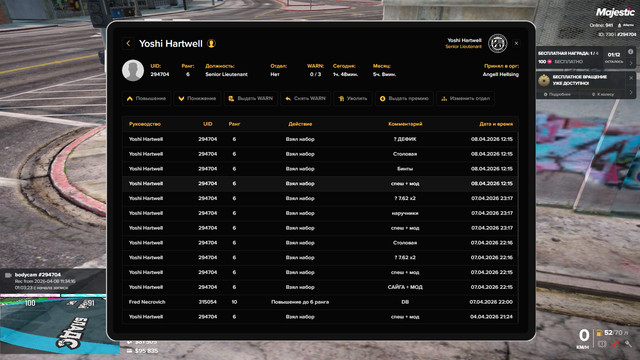Click UID 315054 in the log table
Screen dimensions: 640x360
208,302
